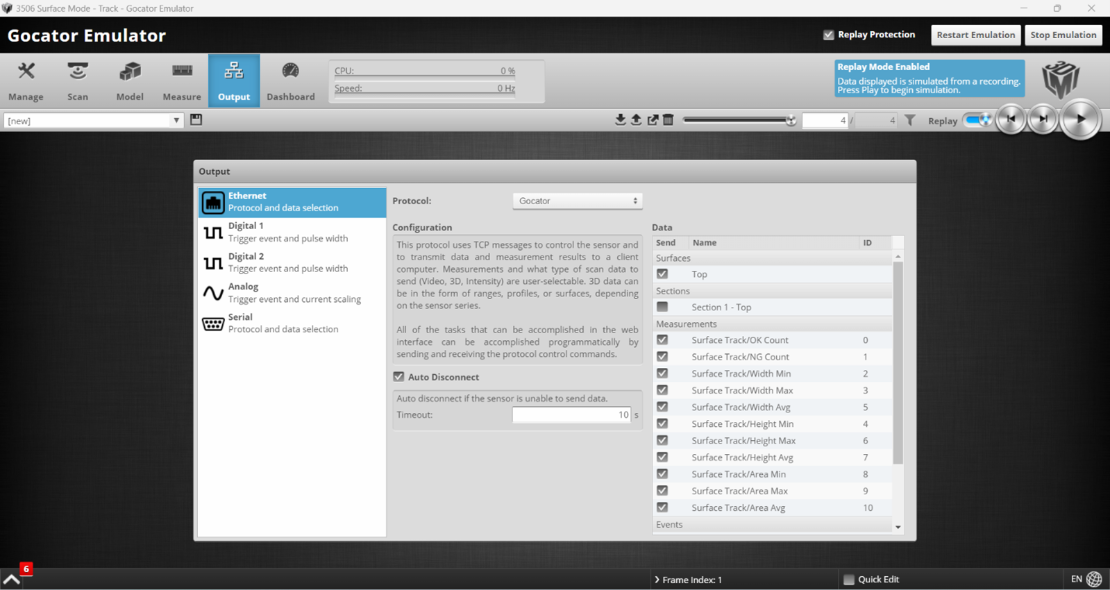Toggle the Auto Disconnect checkbox
This screenshot has height=590, width=1110.
click(399, 377)
